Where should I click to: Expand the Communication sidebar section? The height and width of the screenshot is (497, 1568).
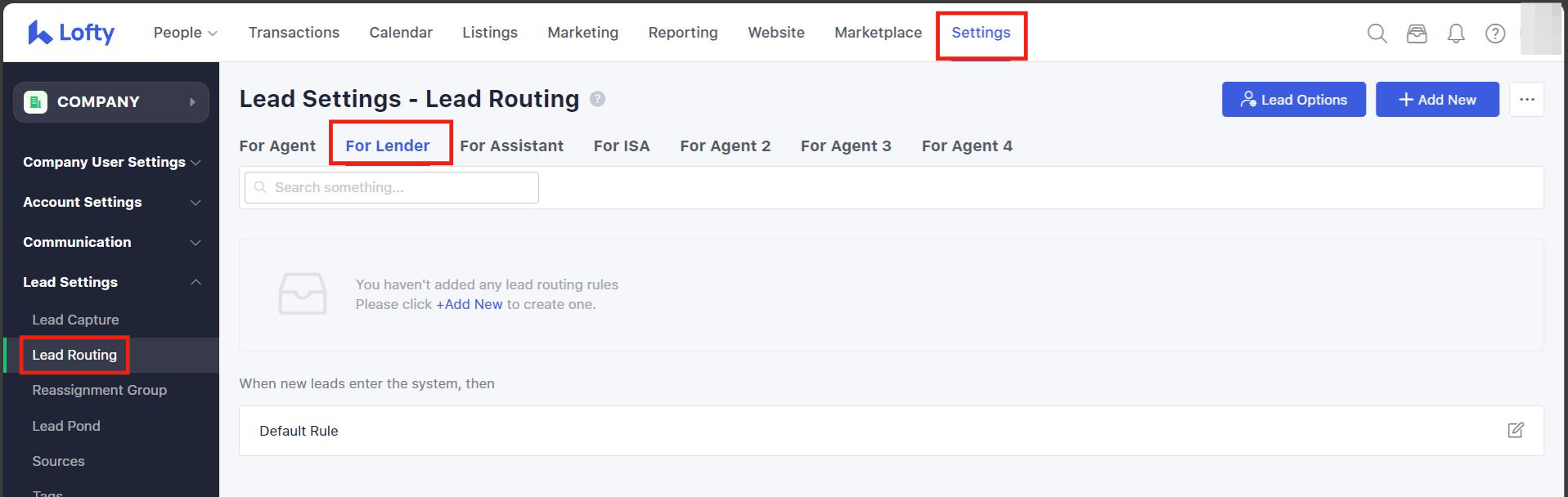pyautogui.click(x=111, y=242)
